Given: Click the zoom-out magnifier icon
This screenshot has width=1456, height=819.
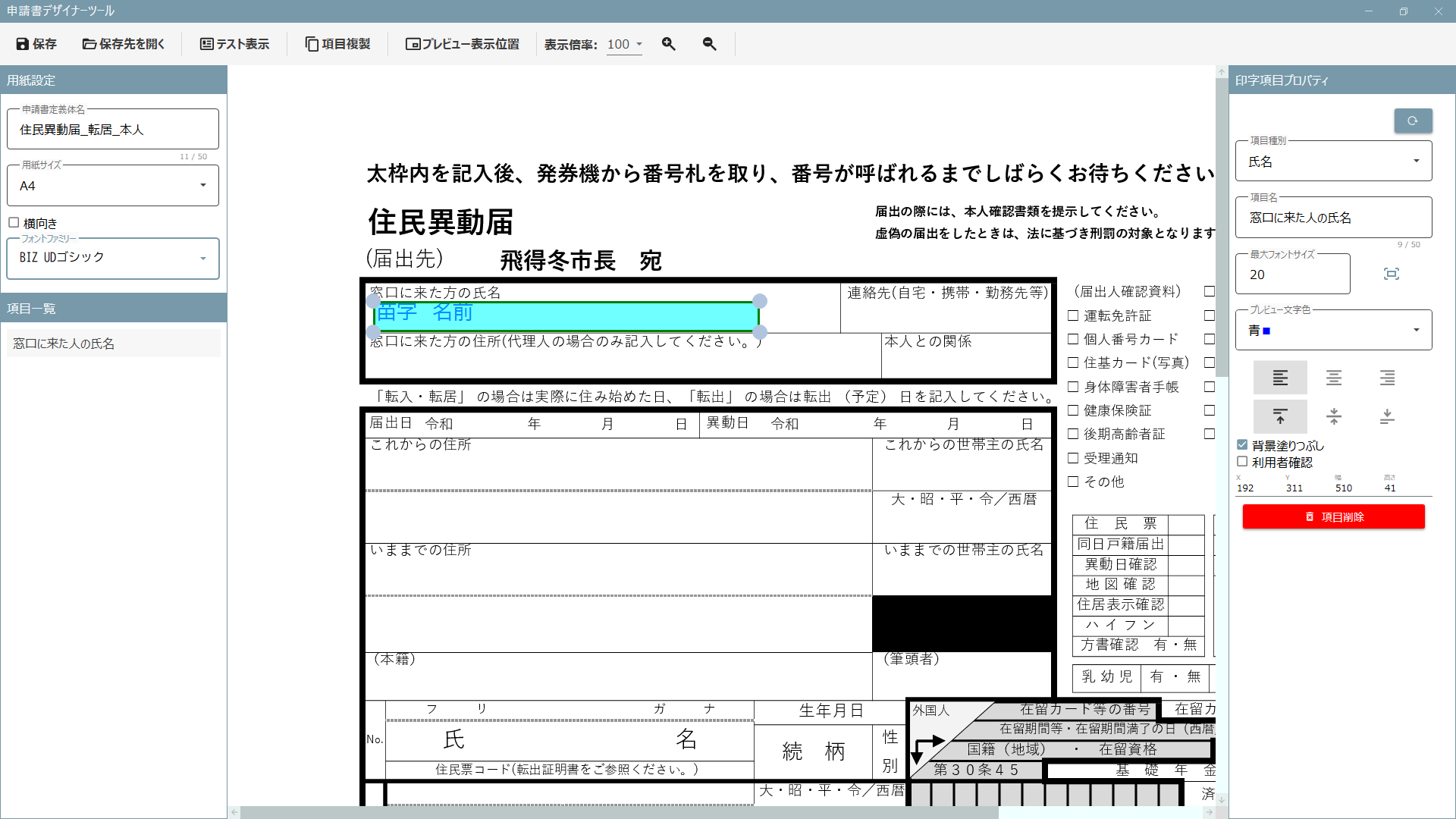Looking at the screenshot, I should click(x=710, y=44).
